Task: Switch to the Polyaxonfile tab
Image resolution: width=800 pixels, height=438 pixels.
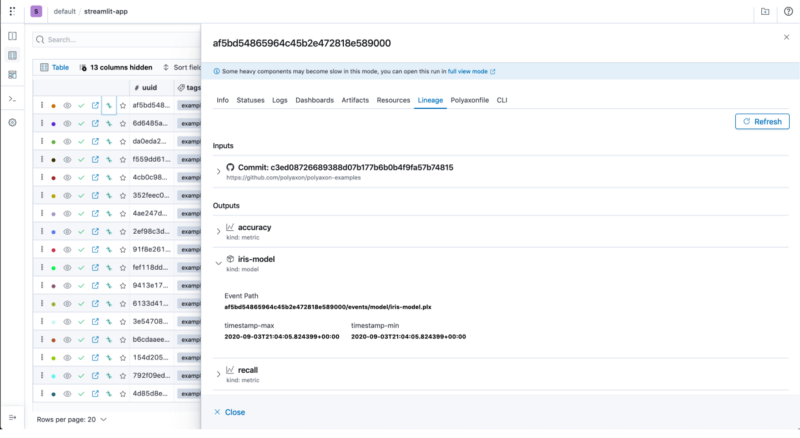Action: (x=469, y=100)
